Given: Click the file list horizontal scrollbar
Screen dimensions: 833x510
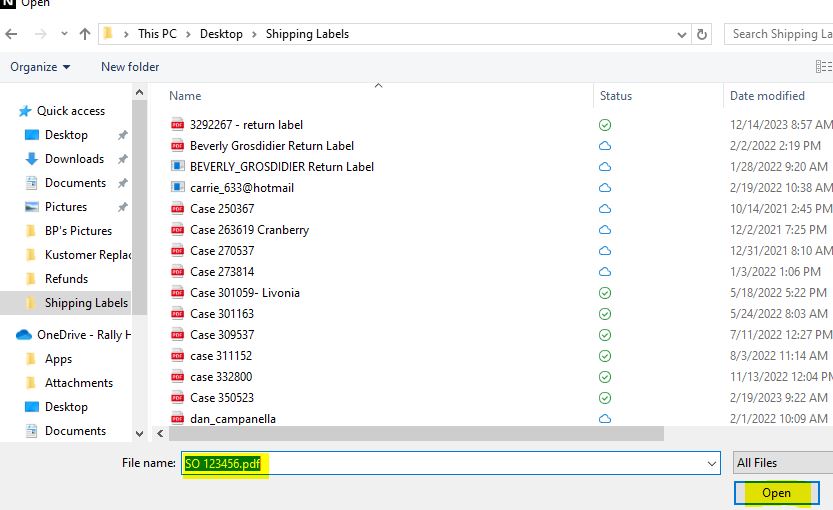Looking at the screenshot, I should pyautogui.click(x=416, y=434).
